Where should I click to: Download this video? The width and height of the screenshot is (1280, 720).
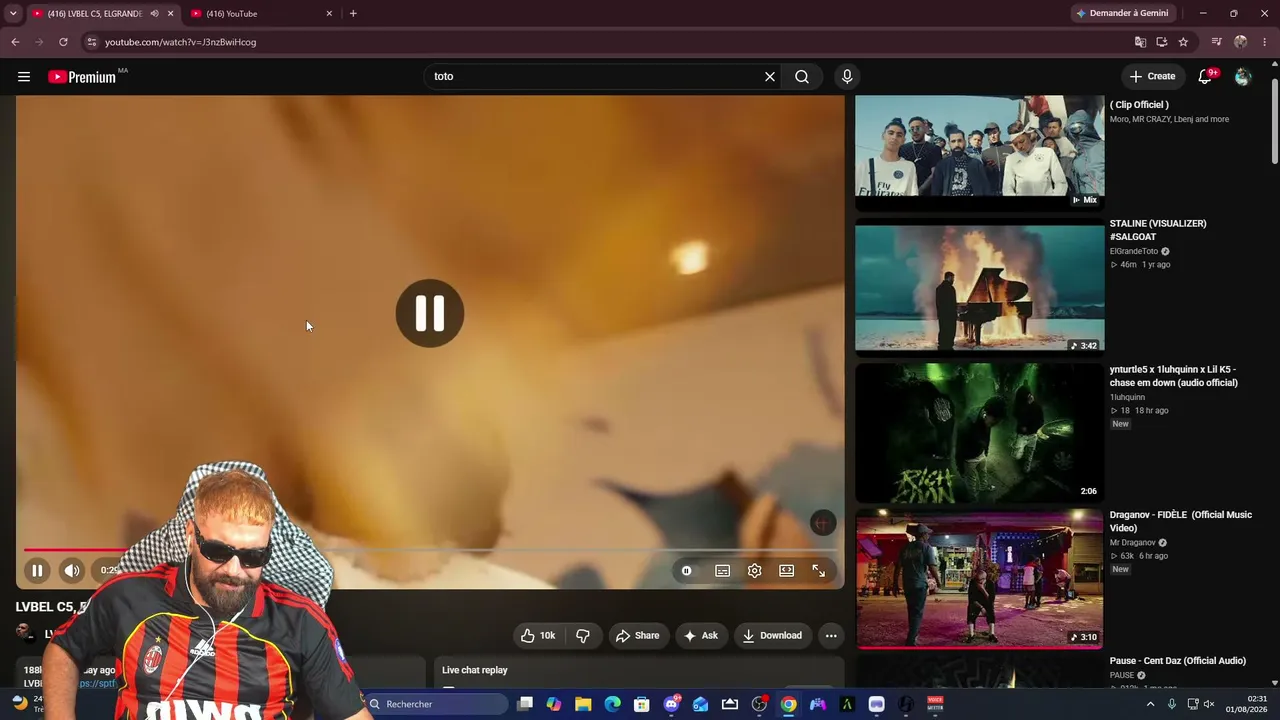point(773,636)
